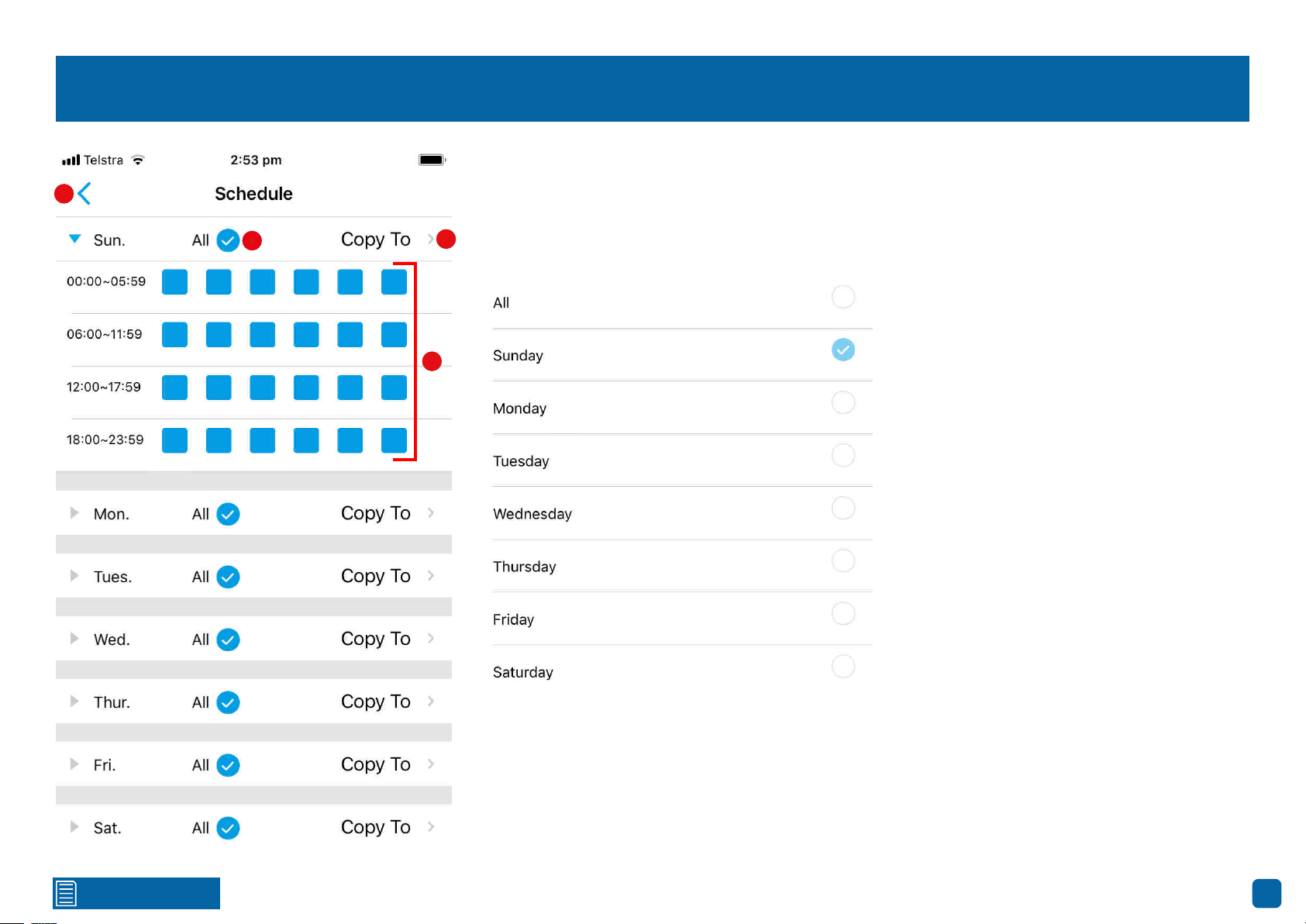
Task: Open Copy To for Sun.
Action: pos(376,240)
